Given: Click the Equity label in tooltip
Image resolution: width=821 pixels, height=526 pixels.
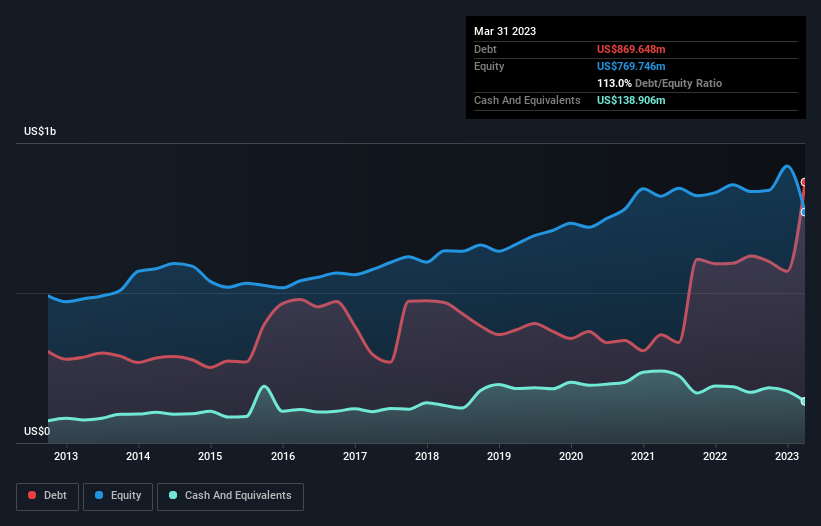Looking at the screenshot, I should coord(489,66).
